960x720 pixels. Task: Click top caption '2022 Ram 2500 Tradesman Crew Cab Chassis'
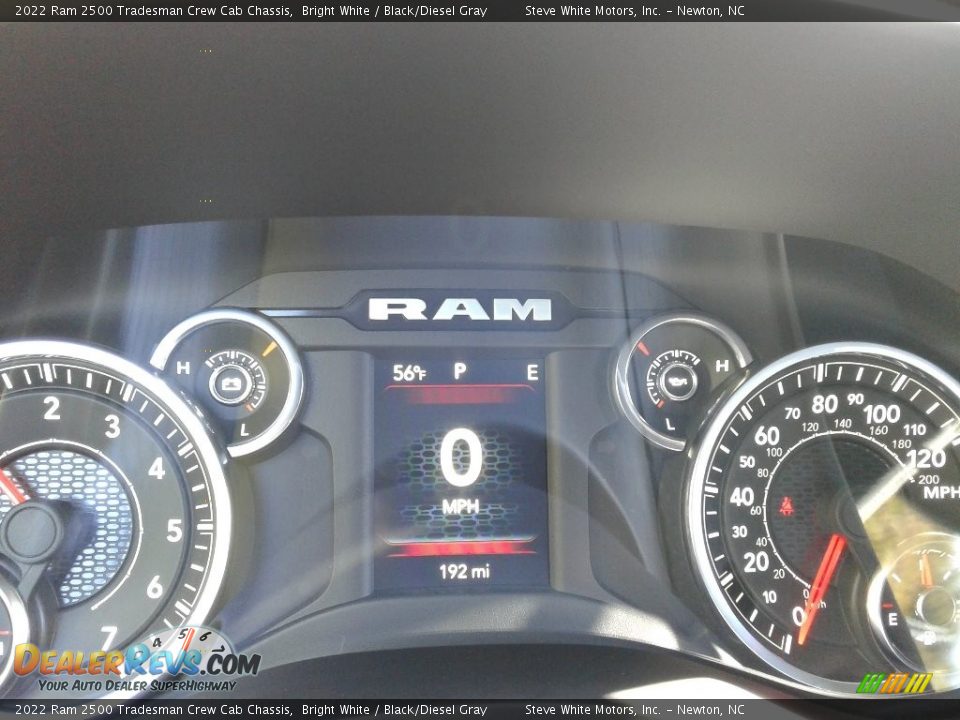point(153,10)
